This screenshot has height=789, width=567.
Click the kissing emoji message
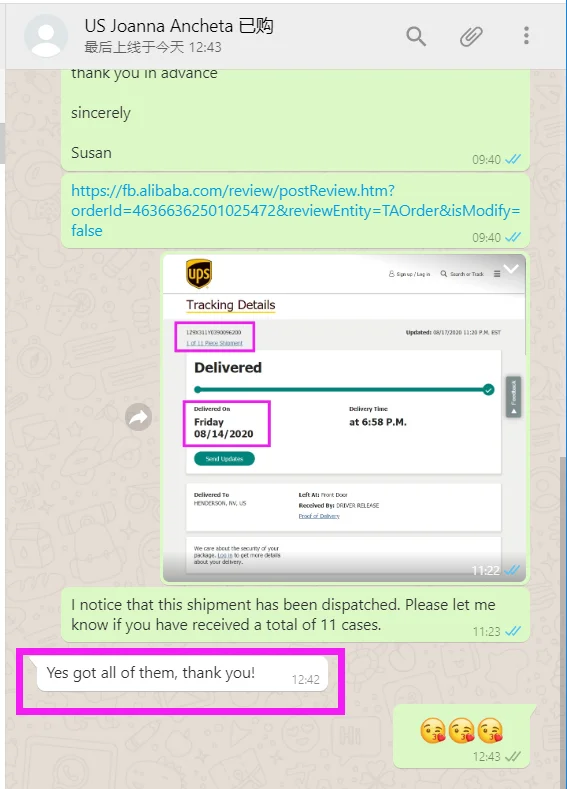click(461, 736)
